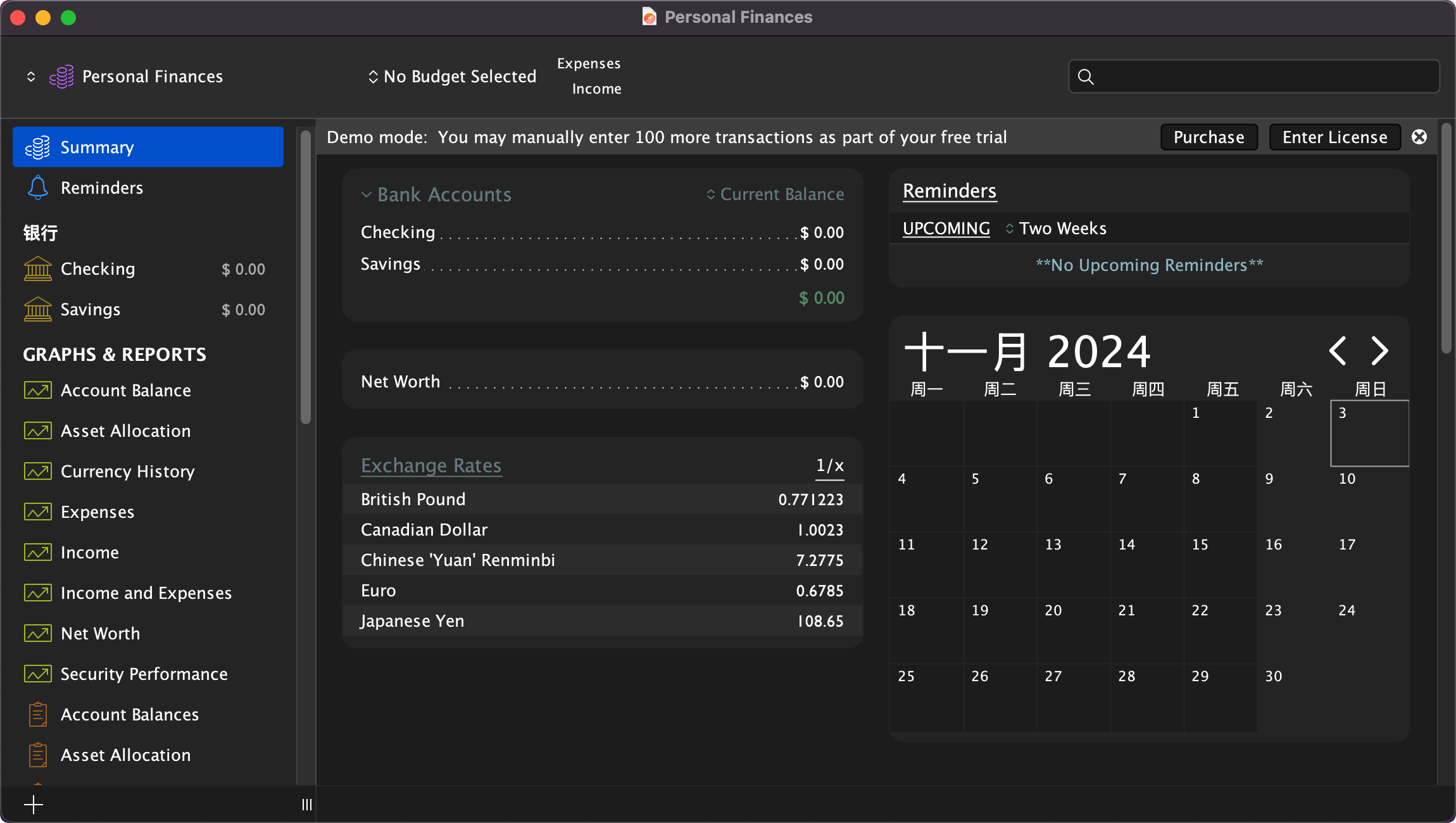This screenshot has width=1456, height=823.
Task: Open the No Budget Selected dropdown
Action: point(452,77)
